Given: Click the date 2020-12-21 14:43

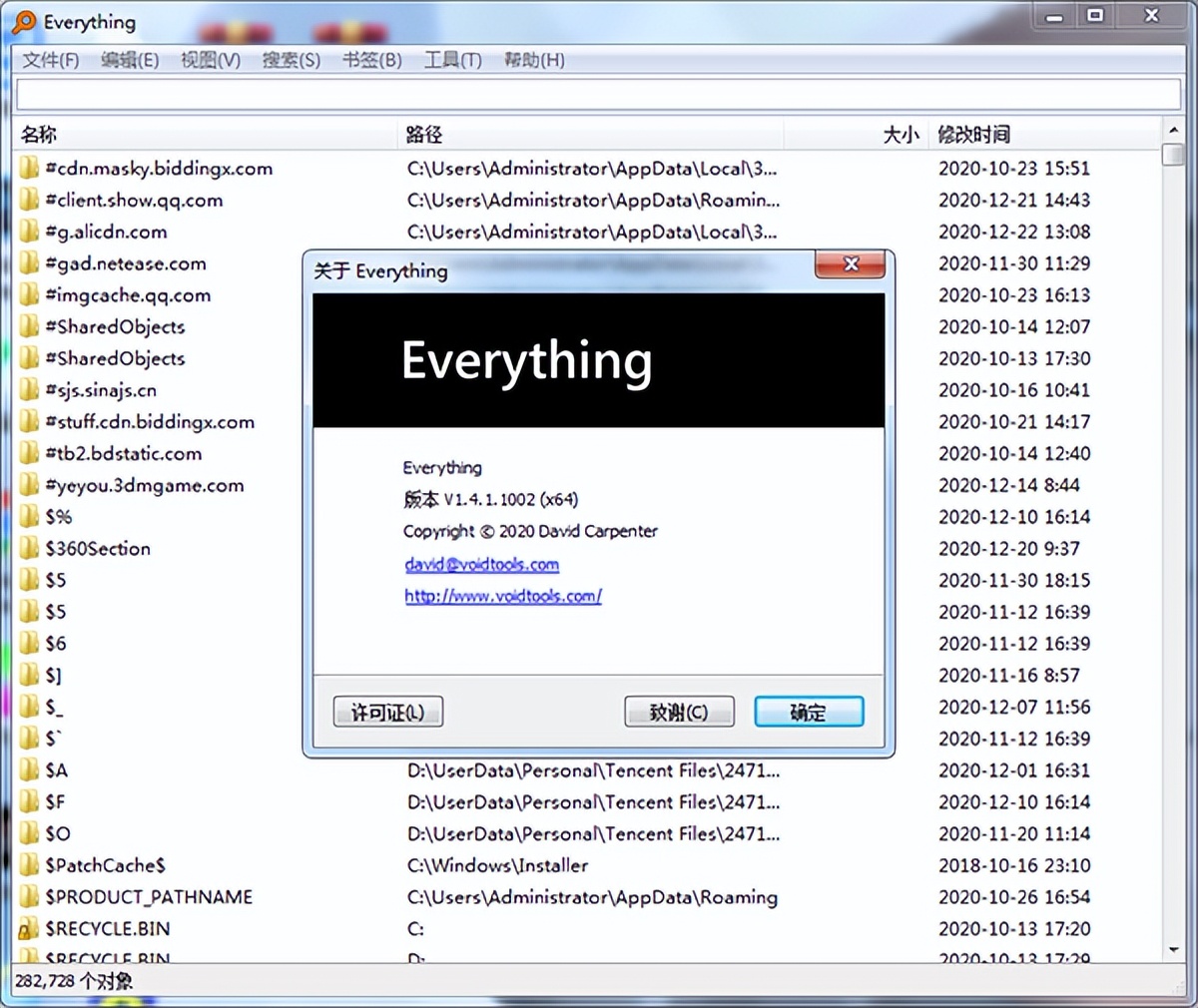Looking at the screenshot, I should (x=1014, y=200).
